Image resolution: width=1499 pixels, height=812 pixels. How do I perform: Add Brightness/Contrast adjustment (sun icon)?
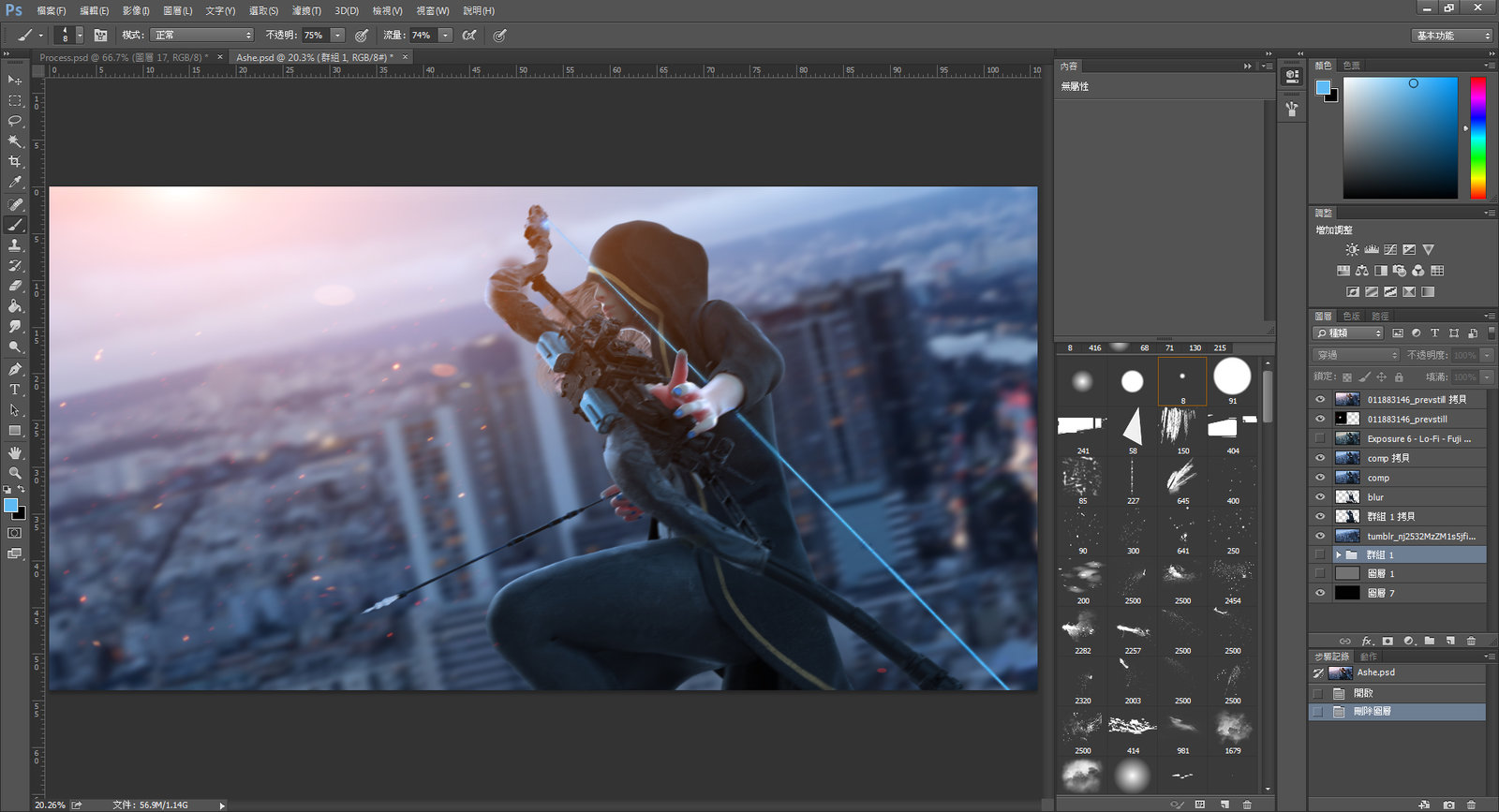[x=1352, y=250]
